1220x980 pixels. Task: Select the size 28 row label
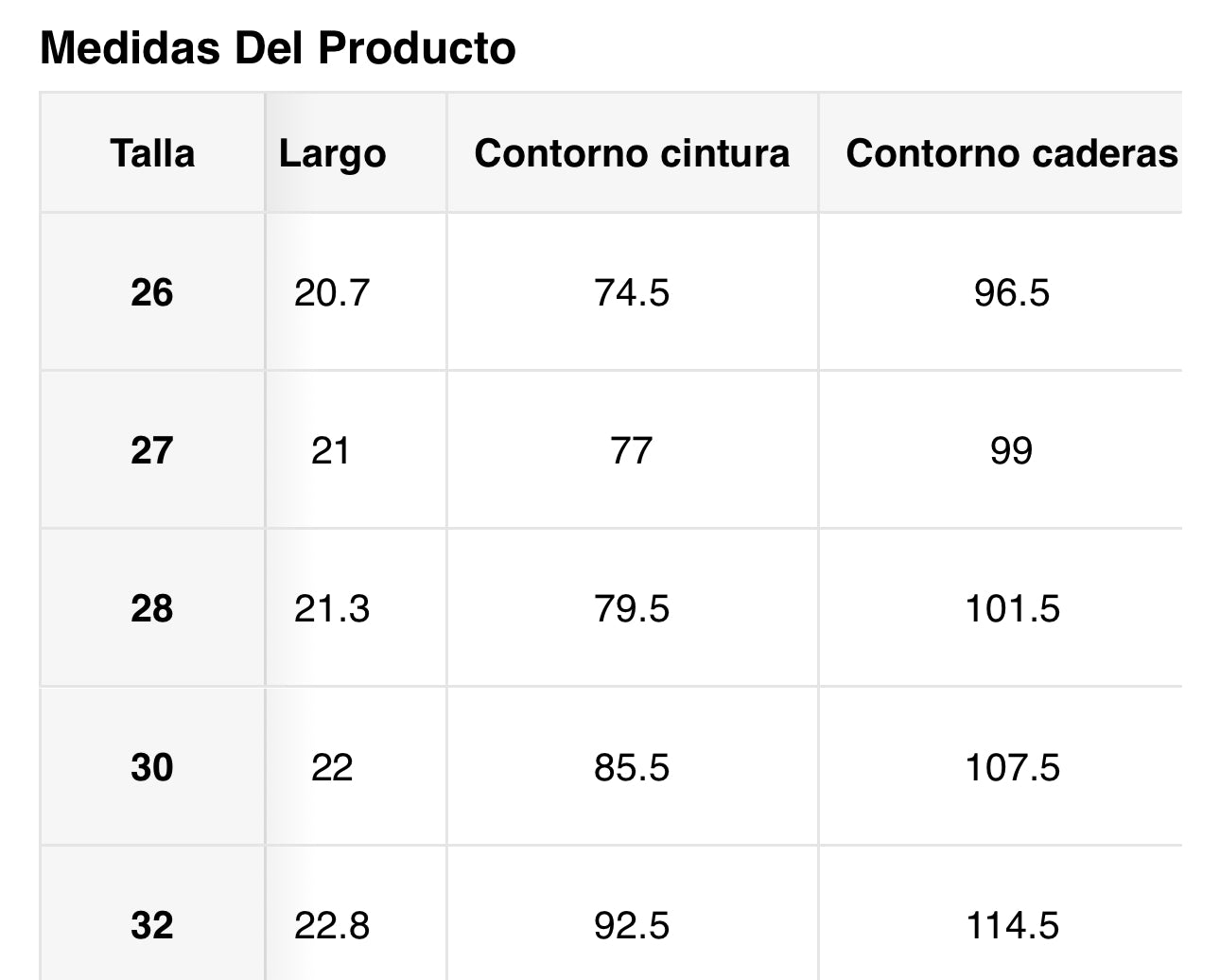click(x=152, y=608)
